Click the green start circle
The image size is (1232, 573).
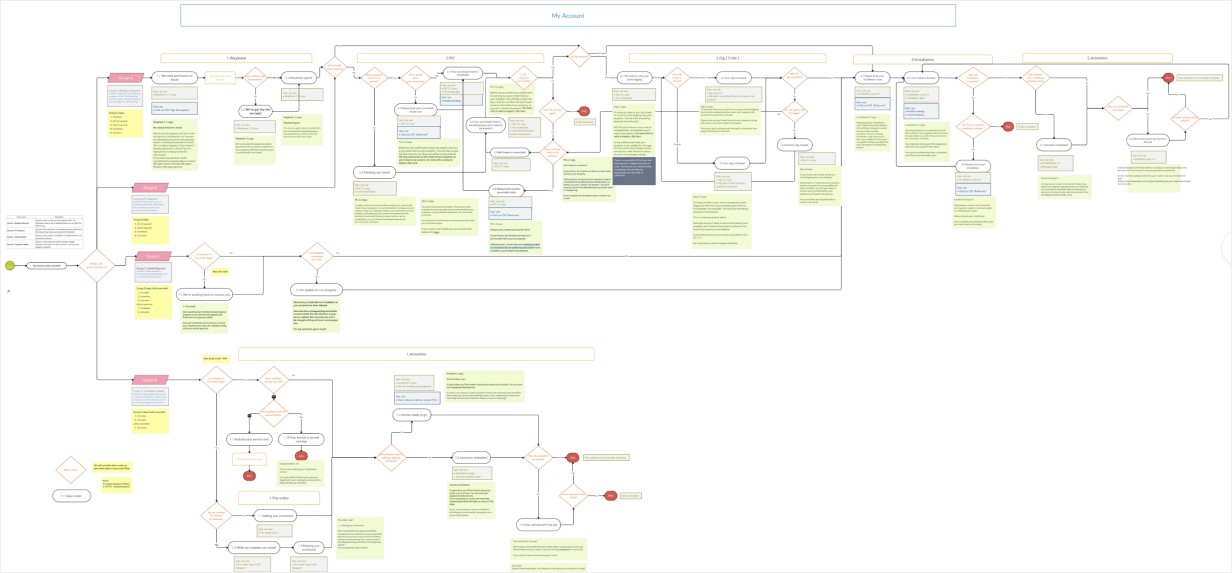coord(10,265)
